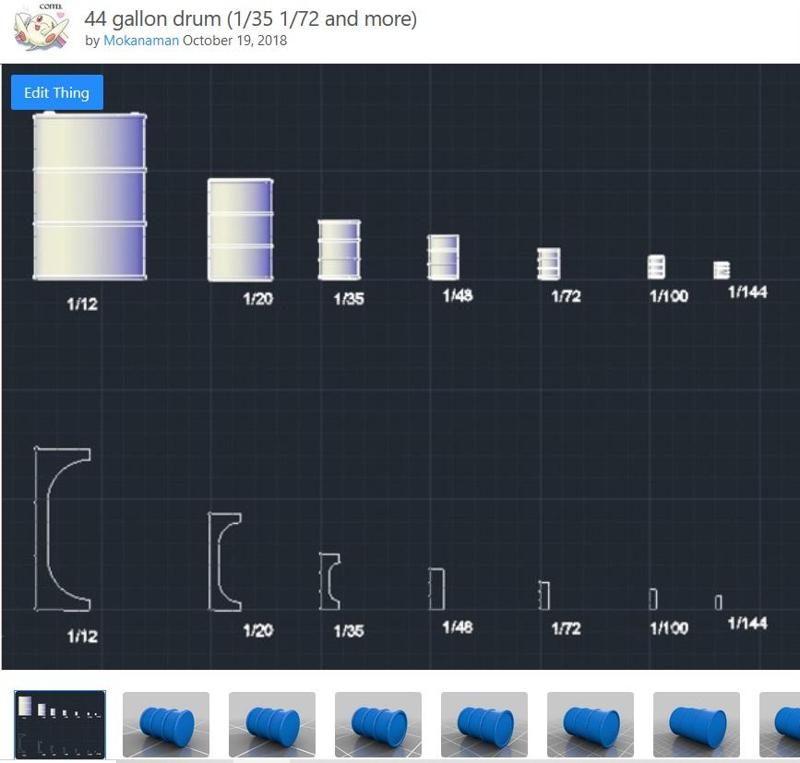800x763 pixels.
Task: Click the 1/72 scale drum rendering
Action: pyautogui.click(x=548, y=263)
